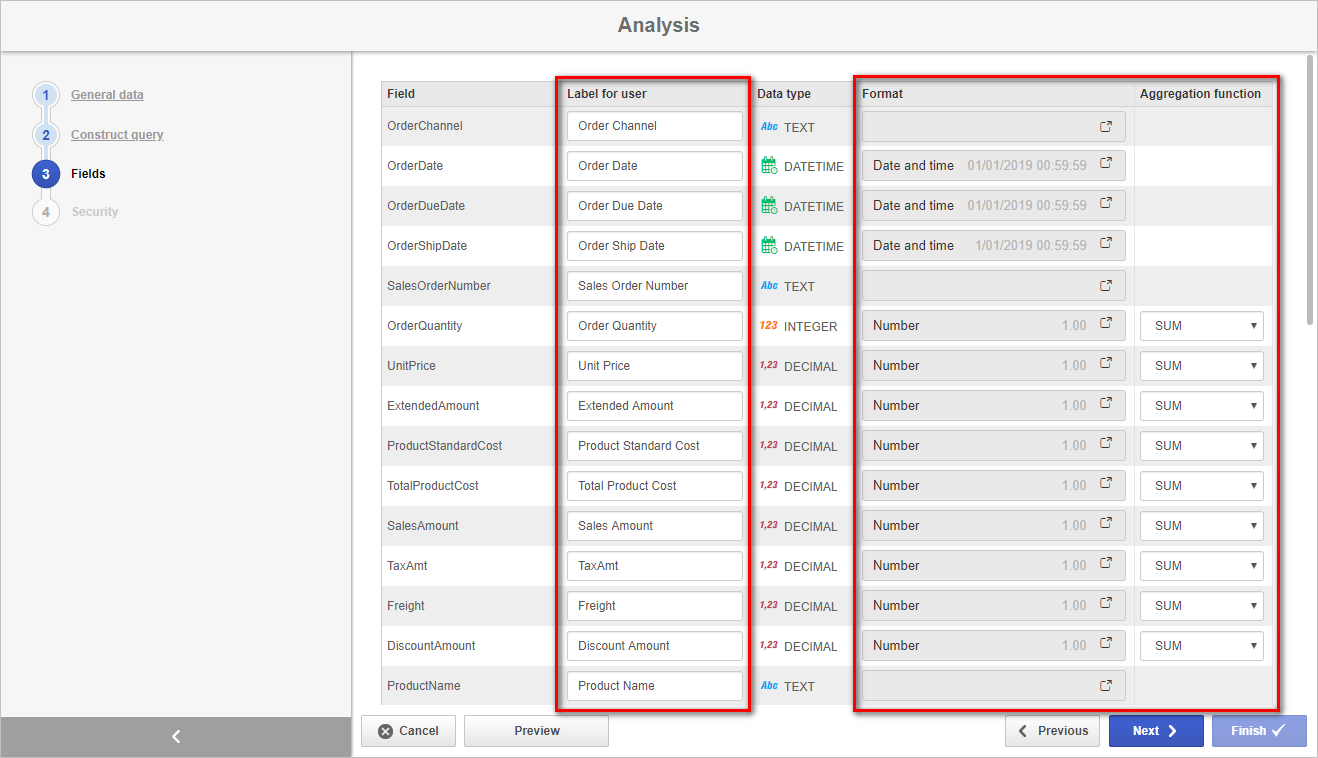Go to Construct query step
The height and width of the screenshot is (758, 1318).
click(117, 135)
